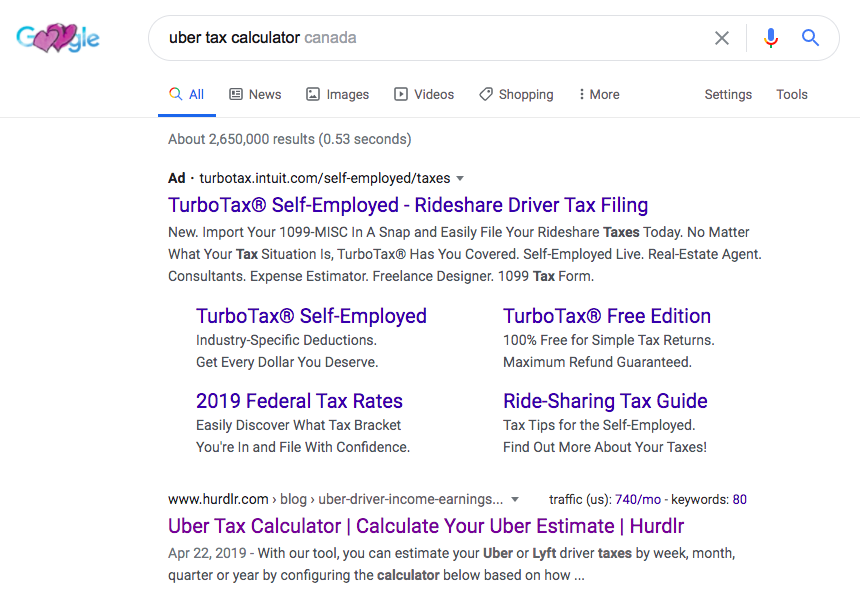The image size is (860, 605).
Task: Open the 2019 Federal Tax Rates sitelink
Action: 299,401
